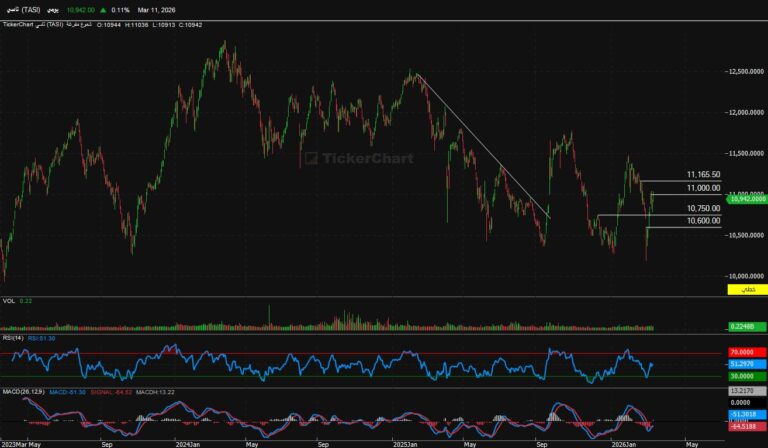Screen dimensions: 768x448
Task: Click the RSI(14) indicator label
Action: 13,338
